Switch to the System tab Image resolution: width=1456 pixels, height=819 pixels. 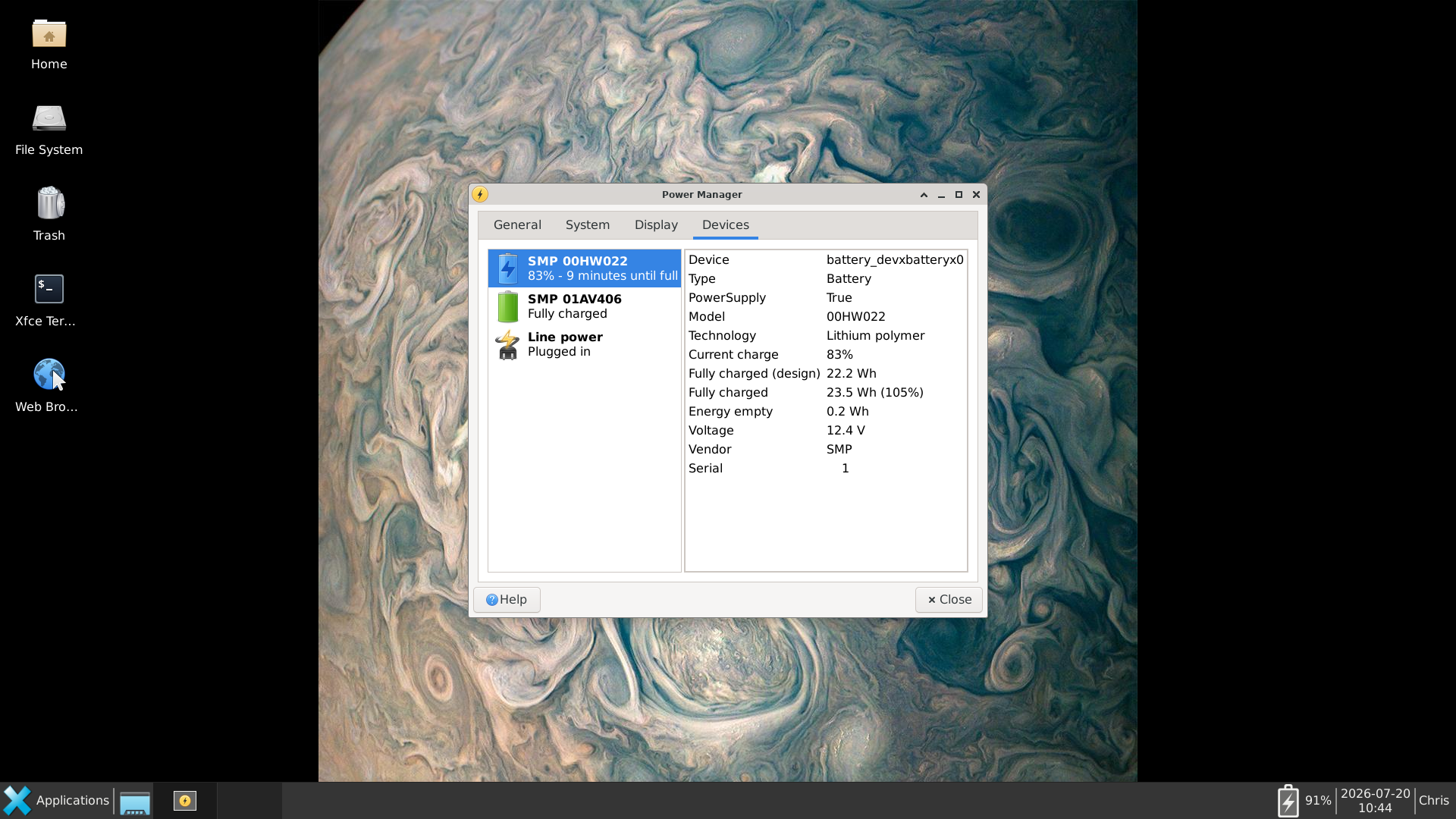[x=588, y=225]
